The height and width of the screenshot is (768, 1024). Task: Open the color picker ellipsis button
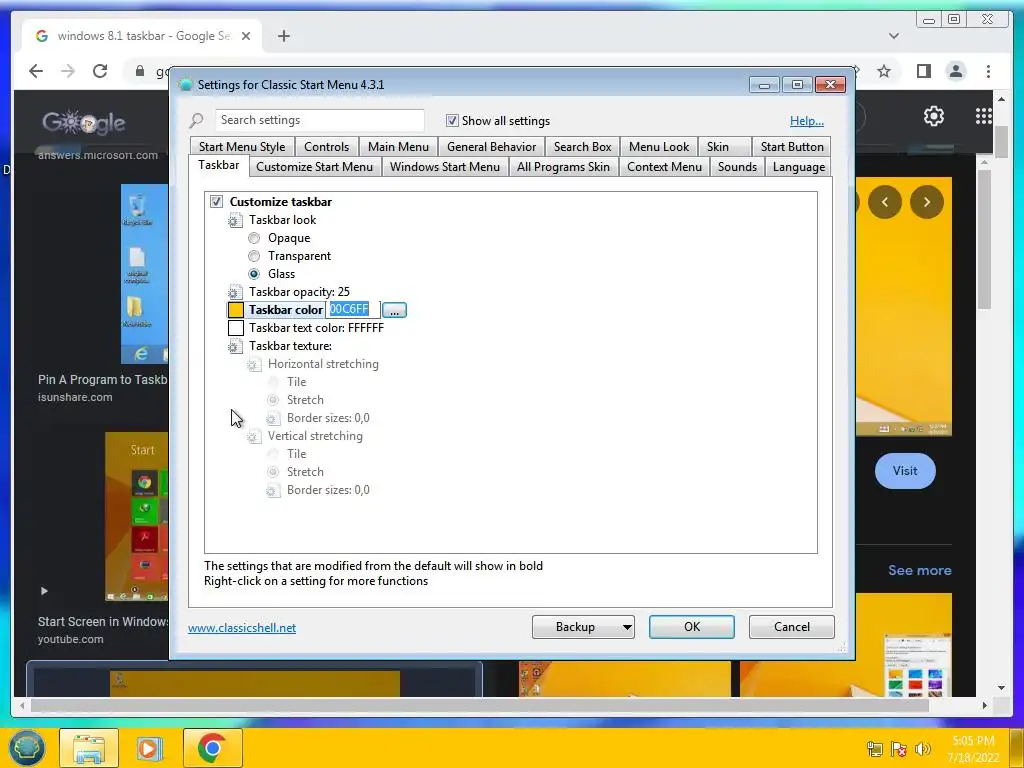point(394,310)
